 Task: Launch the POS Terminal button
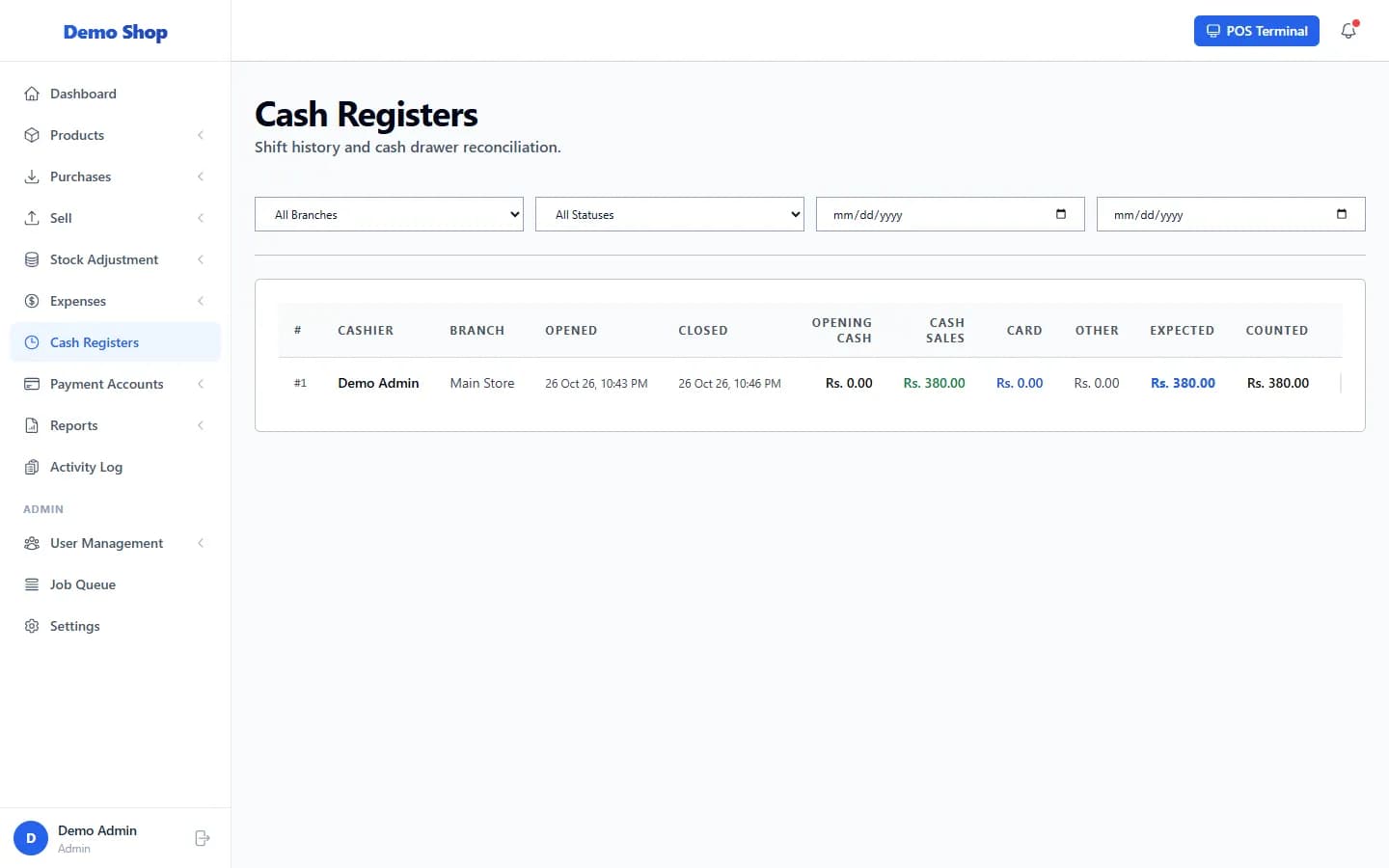pyautogui.click(x=1256, y=31)
